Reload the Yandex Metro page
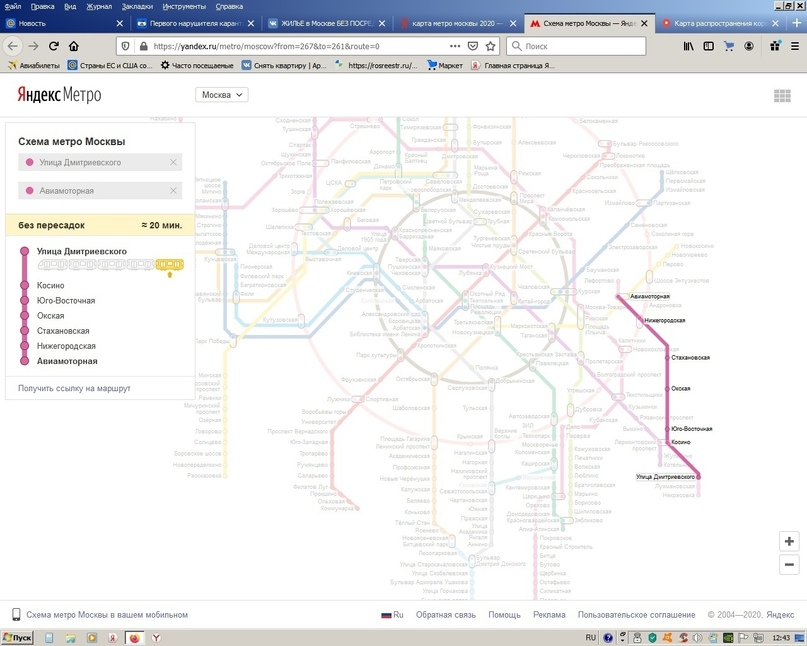 tap(54, 46)
